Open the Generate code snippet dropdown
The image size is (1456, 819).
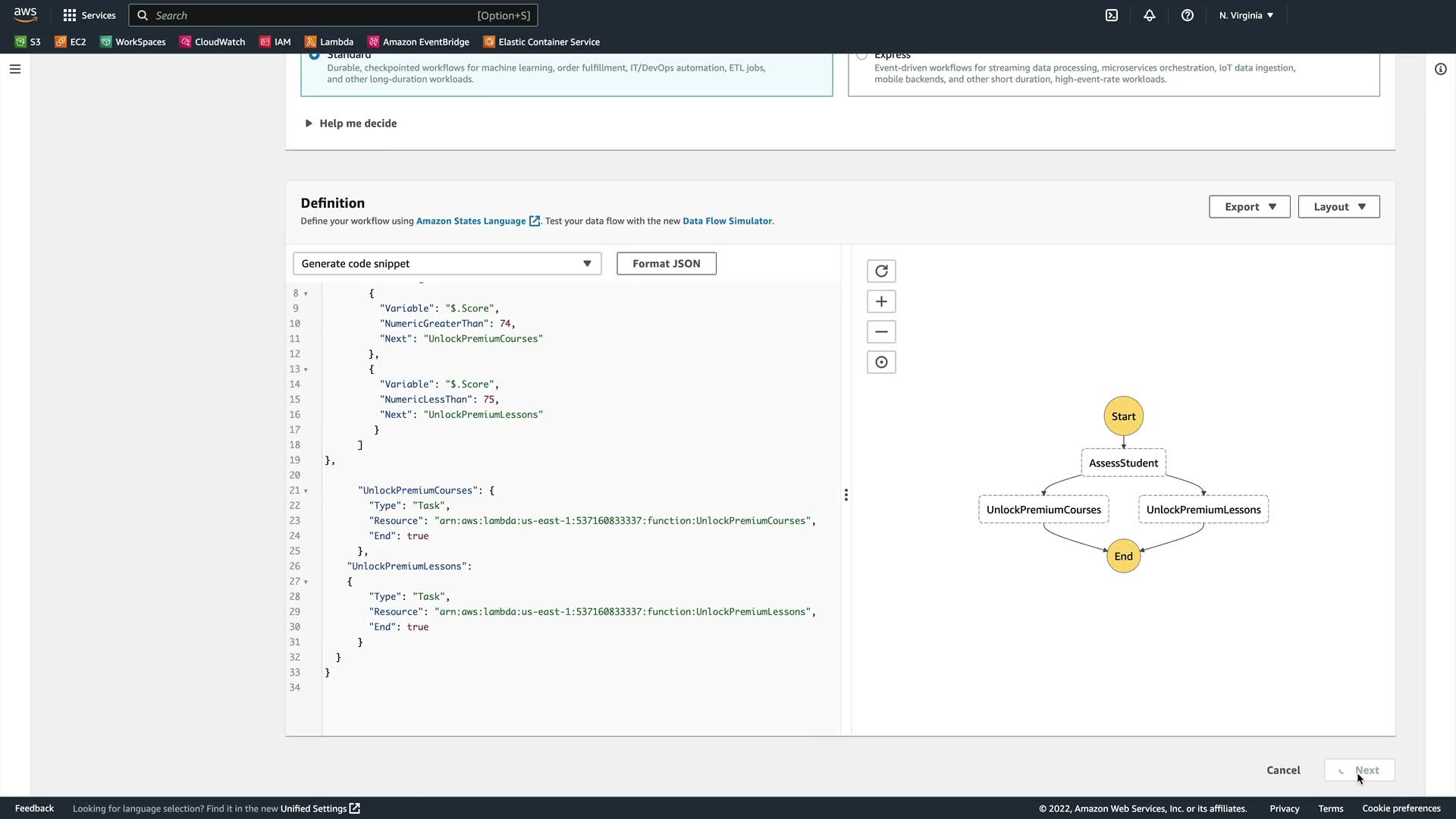coord(447,264)
